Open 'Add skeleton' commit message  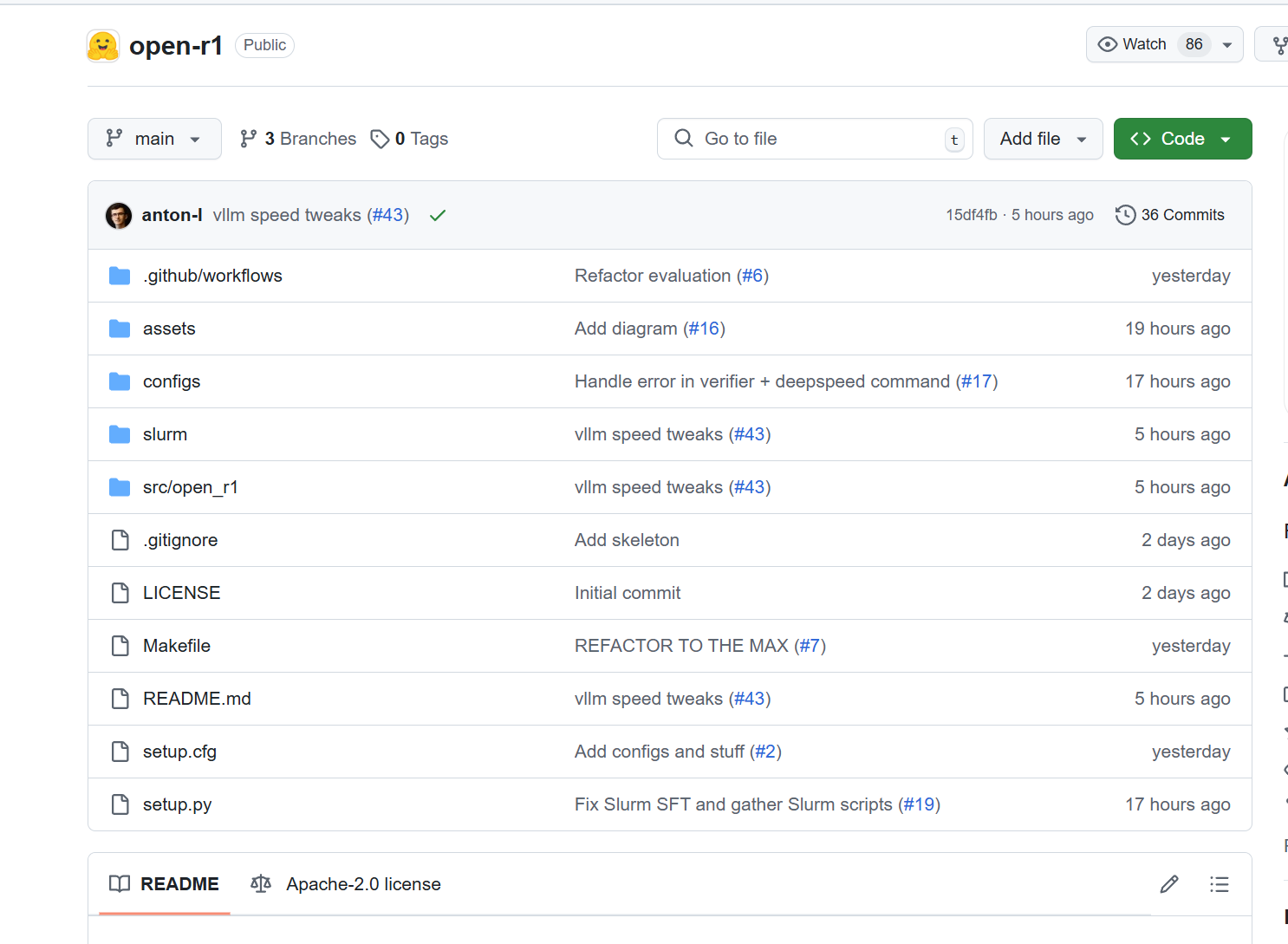(627, 540)
